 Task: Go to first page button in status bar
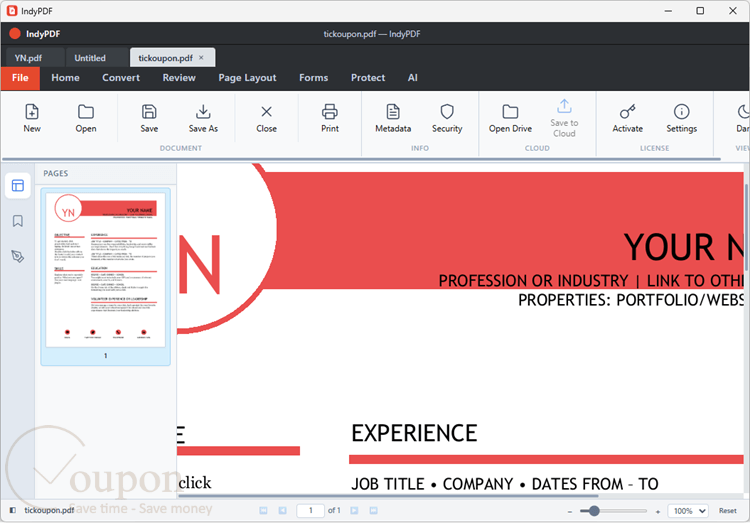[263, 511]
